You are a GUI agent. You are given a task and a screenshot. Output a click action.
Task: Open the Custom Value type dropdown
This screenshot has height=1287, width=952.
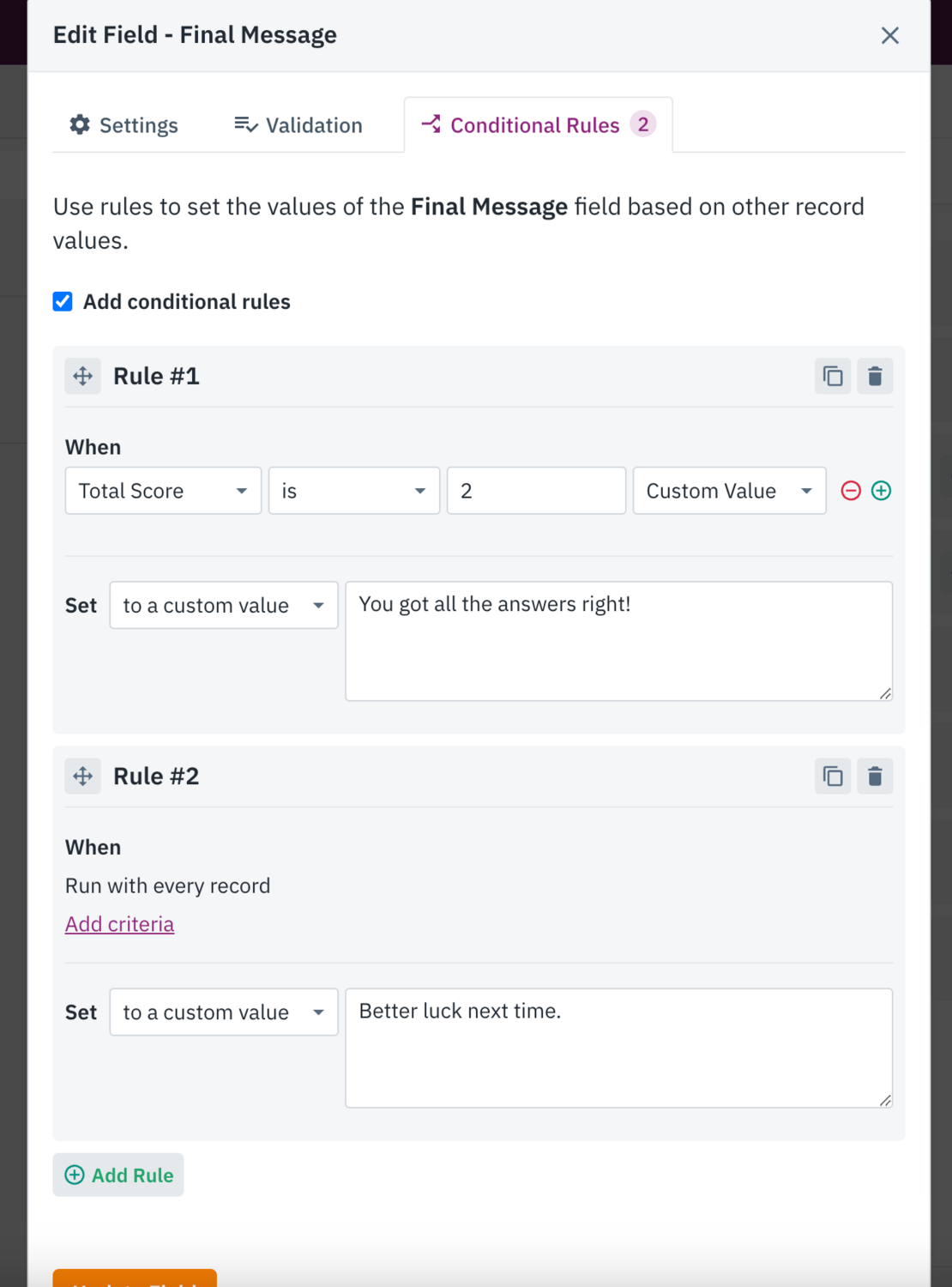tap(728, 491)
